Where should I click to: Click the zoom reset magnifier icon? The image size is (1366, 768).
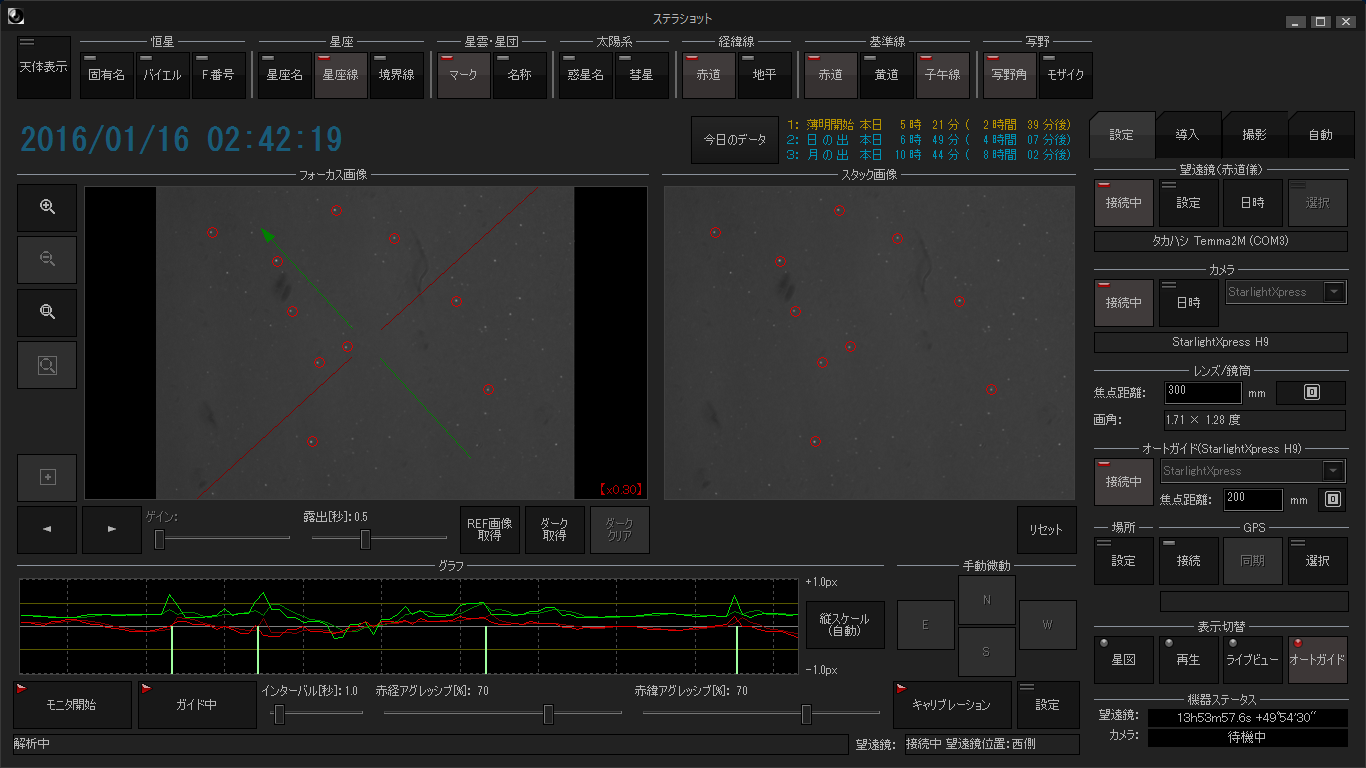47,312
